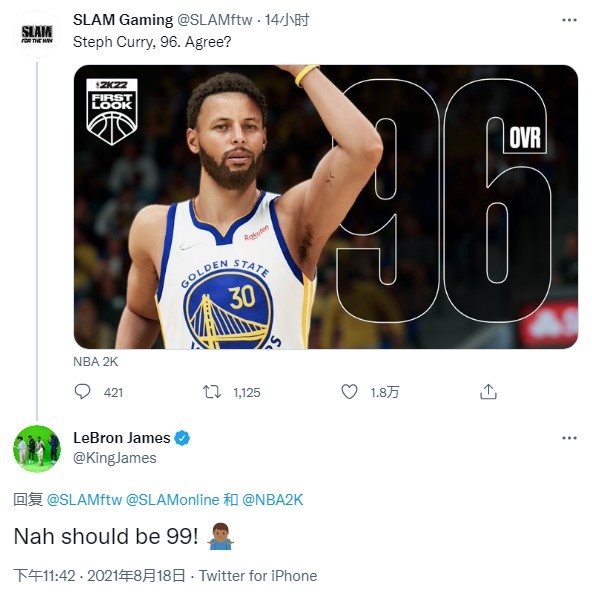Click LeBron James's profile avatar
Screen dimensions: 592x592
(x=37, y=449)
